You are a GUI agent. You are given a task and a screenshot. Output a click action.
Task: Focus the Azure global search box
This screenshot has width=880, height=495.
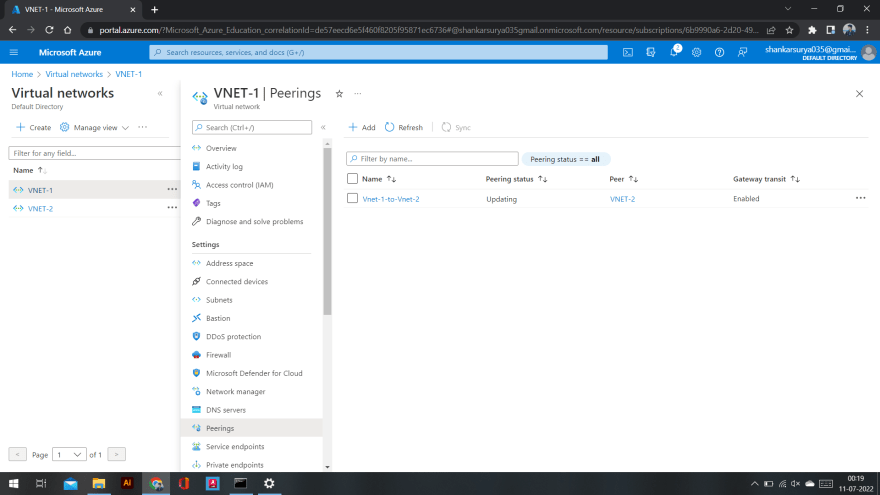(378, 52)
